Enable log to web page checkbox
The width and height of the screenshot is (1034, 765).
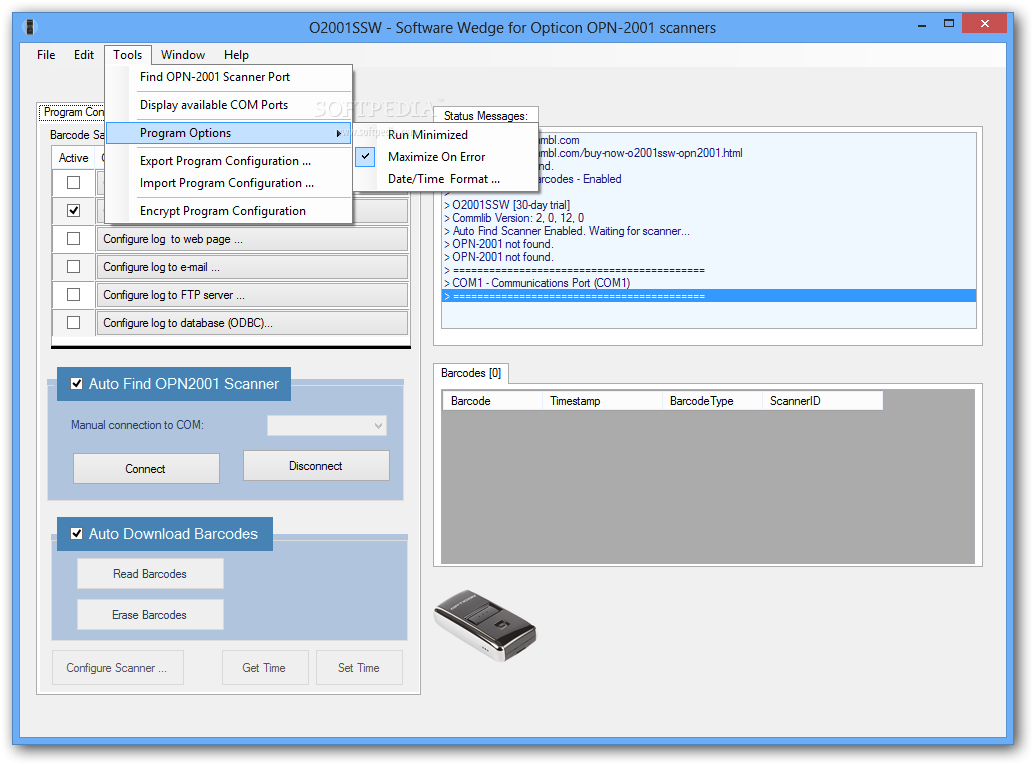tap(73, 239)
